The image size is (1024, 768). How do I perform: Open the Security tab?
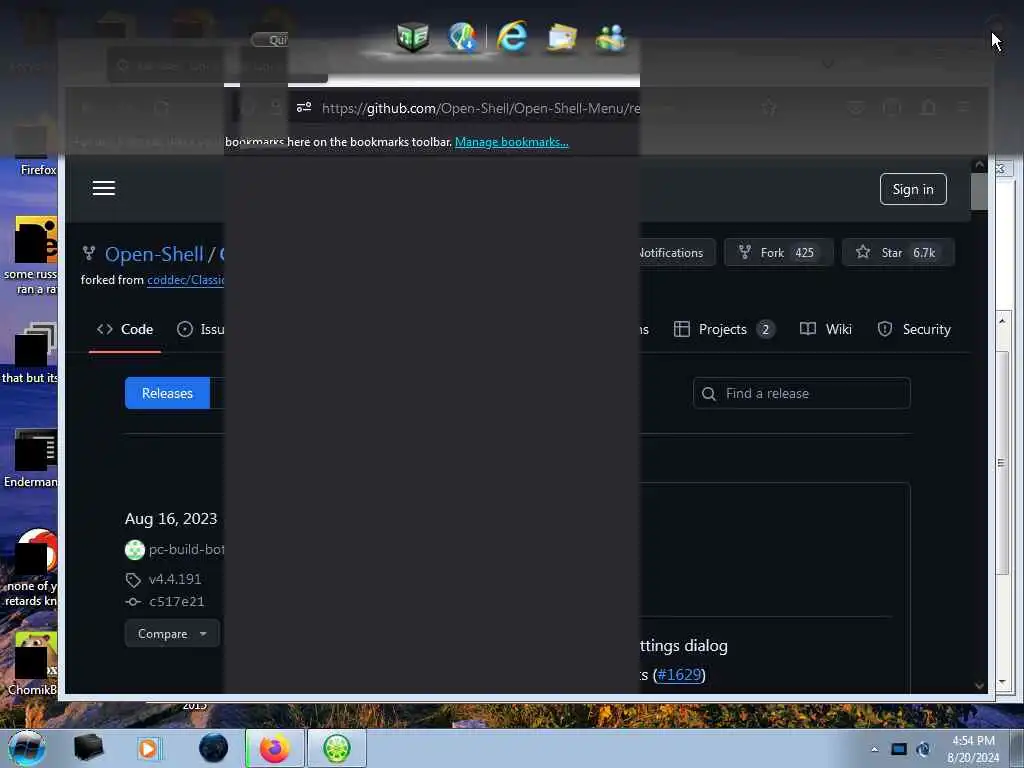point(914,329)
